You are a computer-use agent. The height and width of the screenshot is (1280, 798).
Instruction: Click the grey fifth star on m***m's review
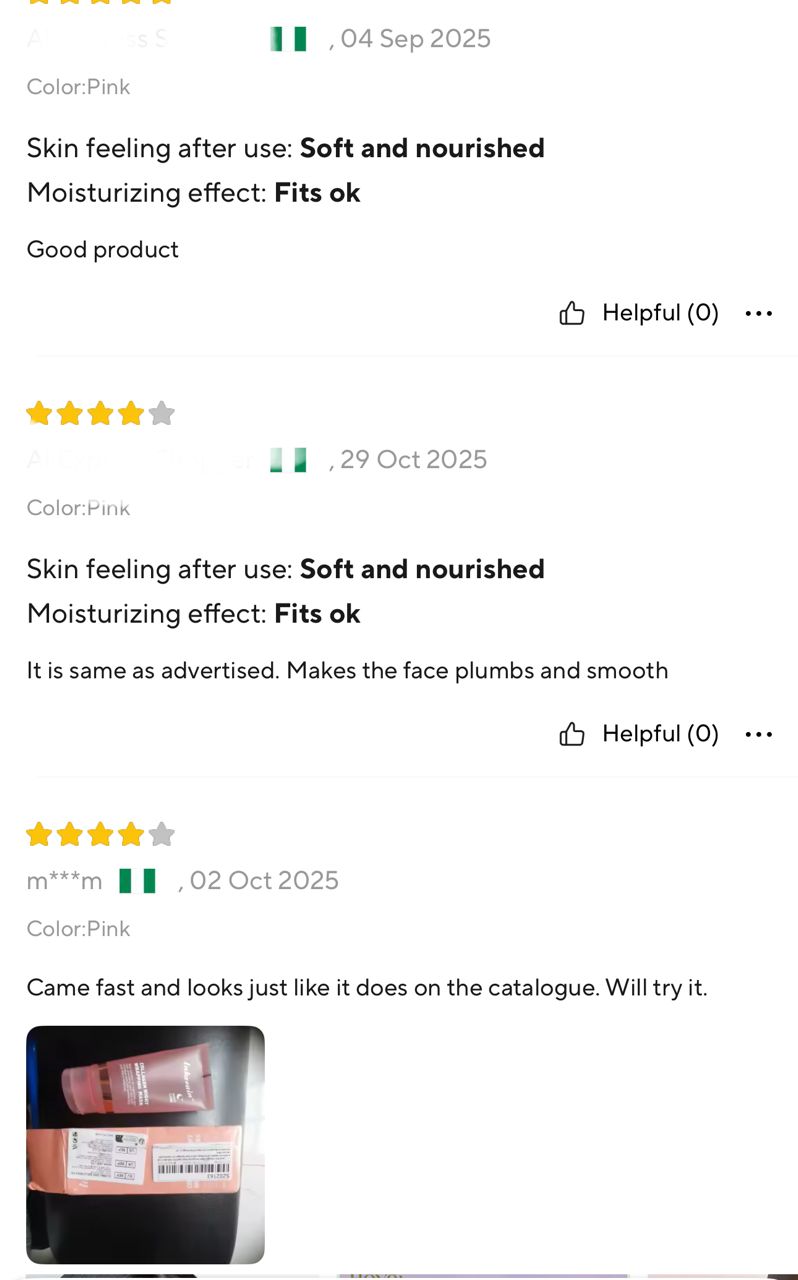point(162,834)
